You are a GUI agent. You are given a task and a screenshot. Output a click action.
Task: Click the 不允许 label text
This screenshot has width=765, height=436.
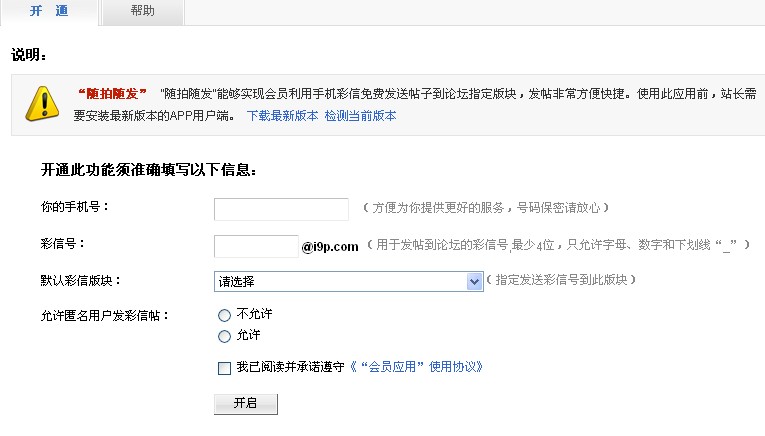coord(254,314)
